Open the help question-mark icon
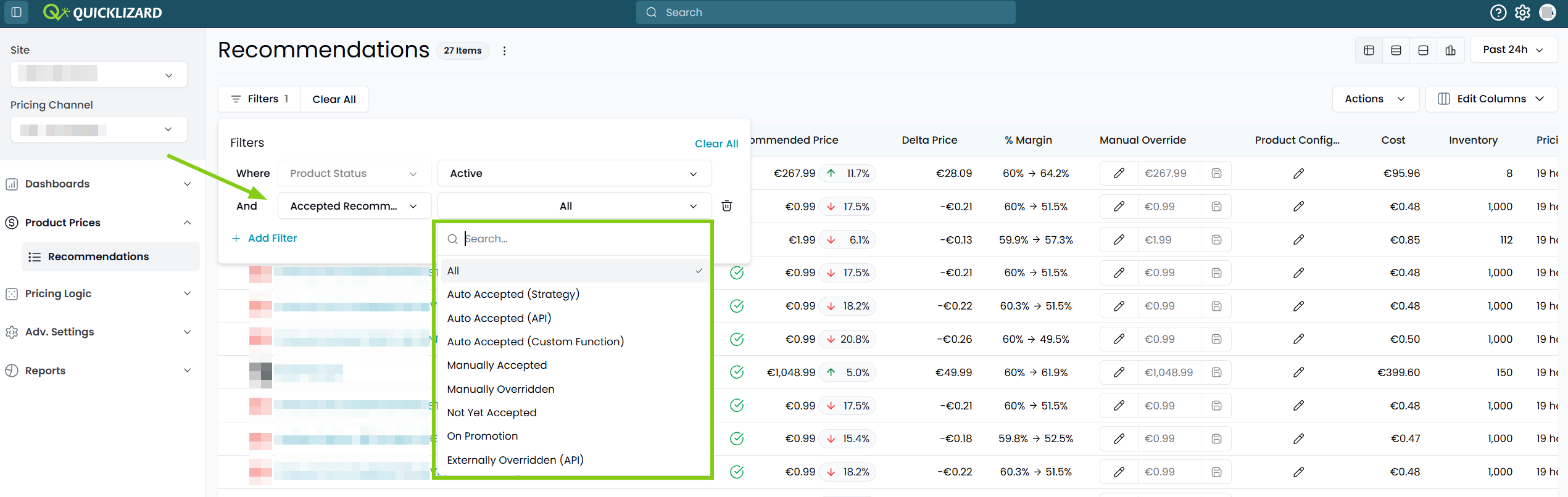 pyautogui.click(x=1498, y=12)
